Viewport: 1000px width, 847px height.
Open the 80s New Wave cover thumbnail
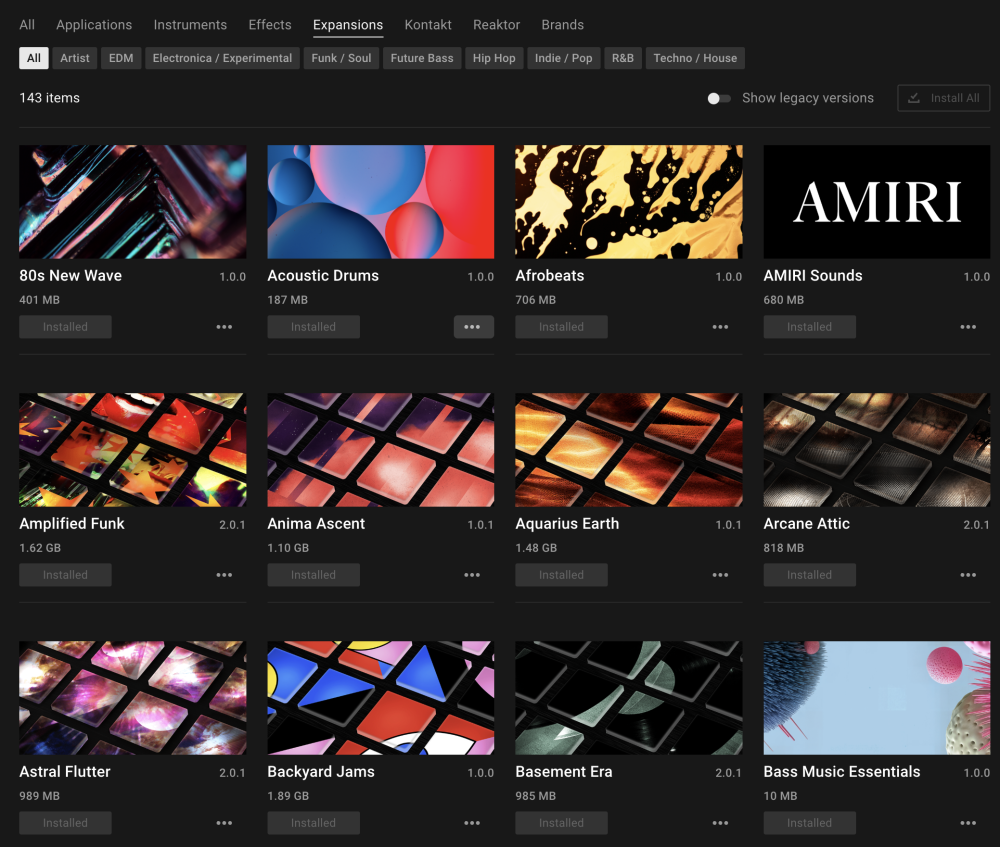[133, 202]
